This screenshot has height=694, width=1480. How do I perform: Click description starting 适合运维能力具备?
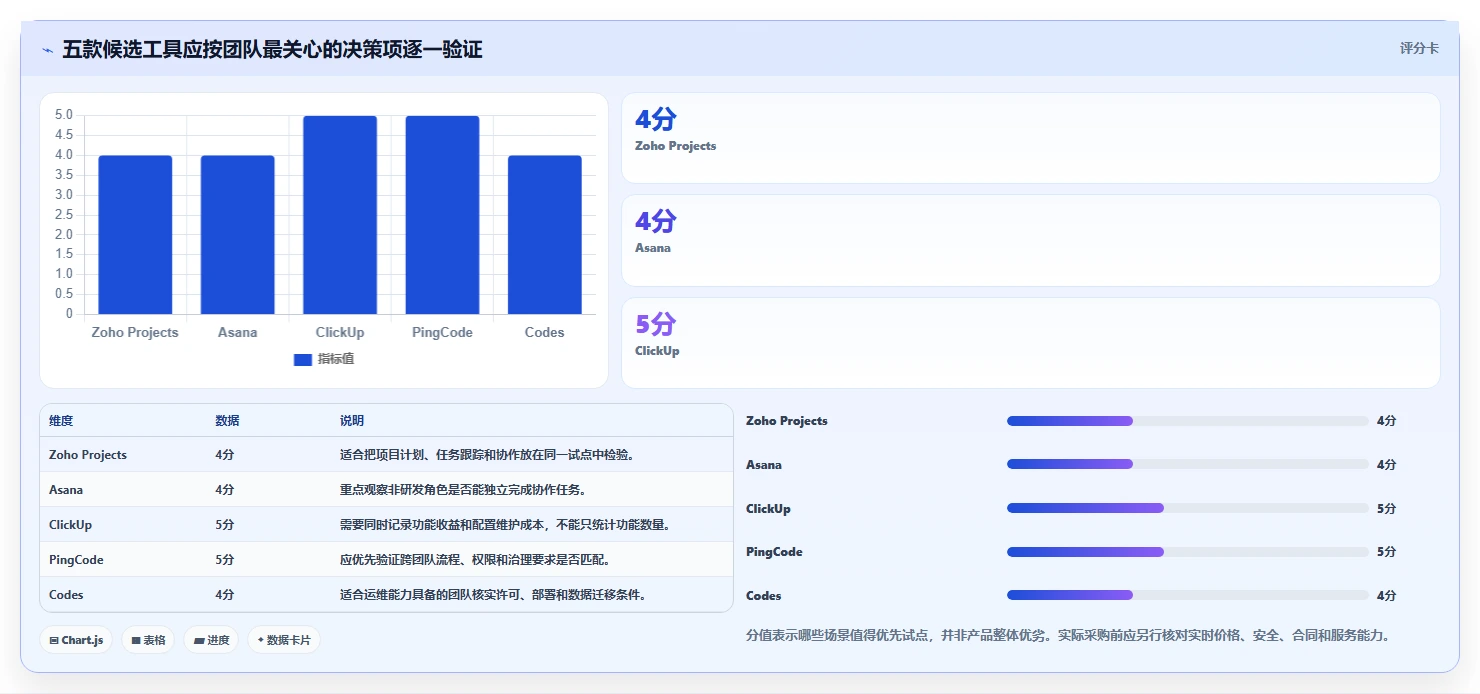click(494, 595)
